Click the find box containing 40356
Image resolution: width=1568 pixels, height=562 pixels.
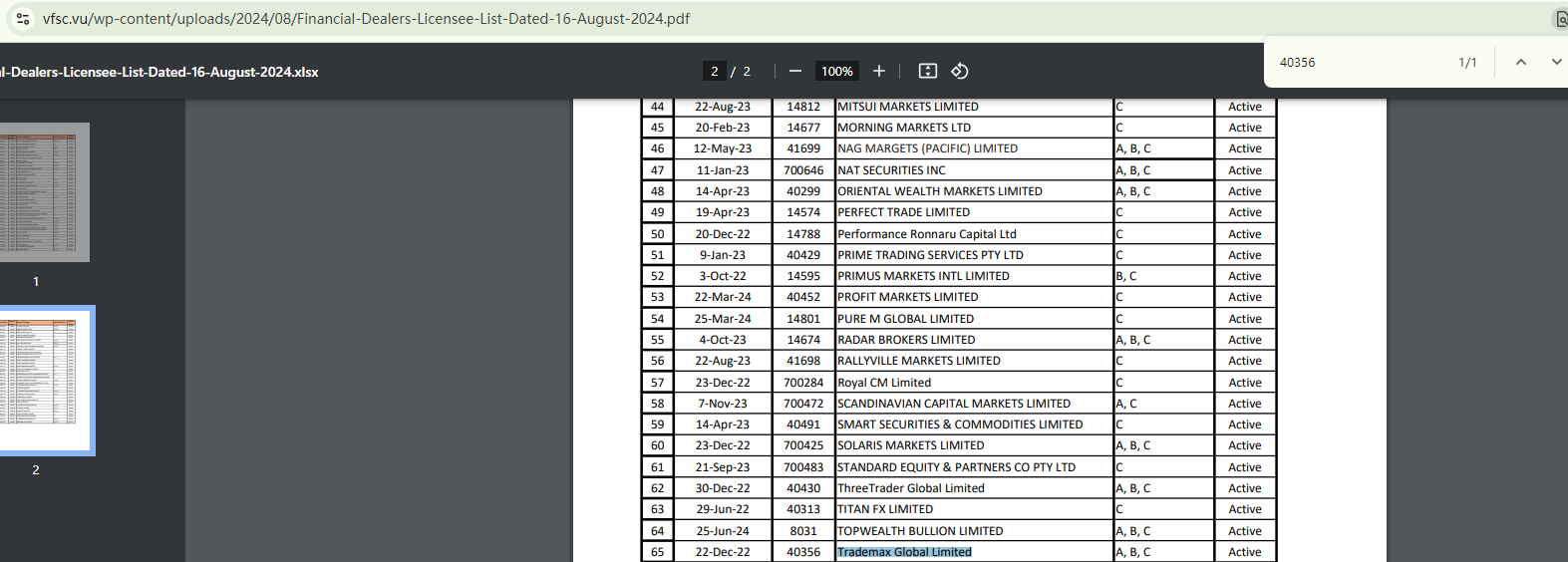(1361, 62)
